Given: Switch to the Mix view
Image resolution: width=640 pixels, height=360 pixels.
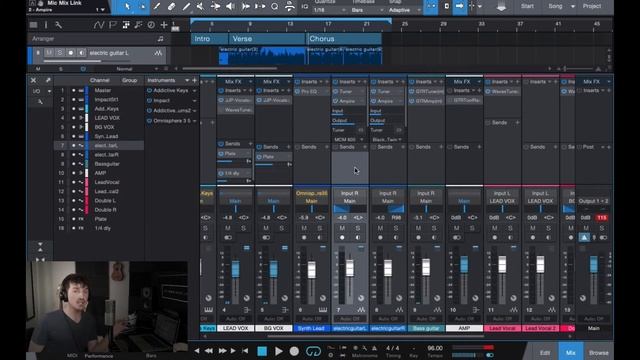Looking at the screenshot, I should (x=570, y=353).
